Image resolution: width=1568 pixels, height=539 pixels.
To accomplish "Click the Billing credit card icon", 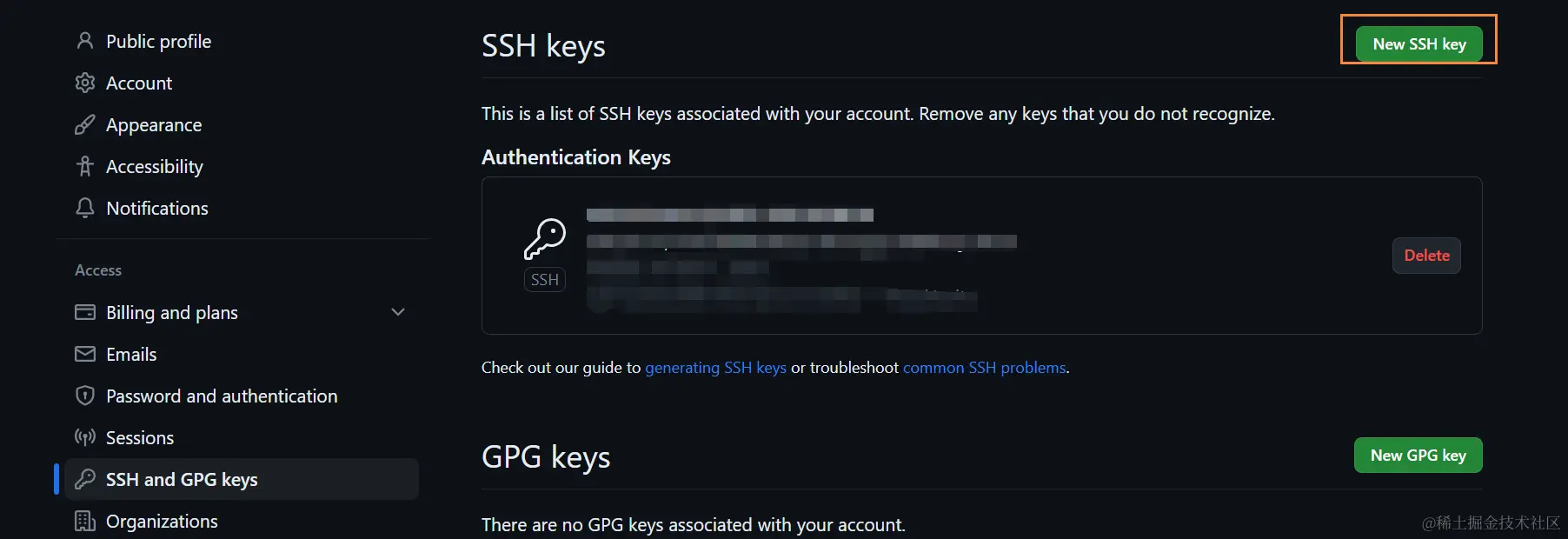I will pos(84,312).
